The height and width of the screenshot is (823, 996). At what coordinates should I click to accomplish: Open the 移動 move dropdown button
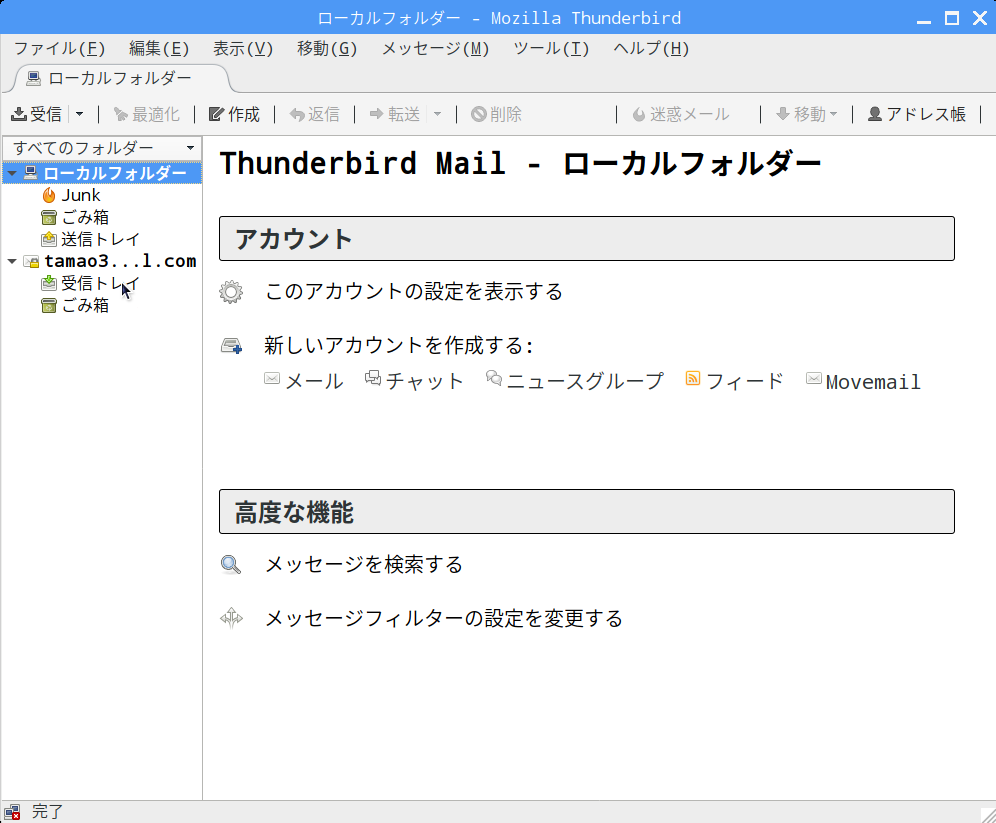(x=807, y=114)
